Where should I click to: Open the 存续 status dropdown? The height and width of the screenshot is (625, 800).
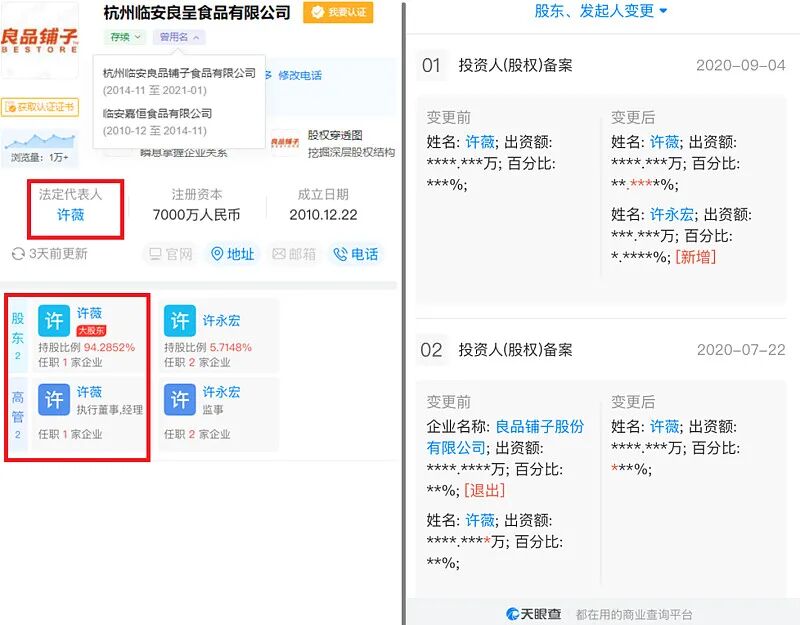click(126, 37)
